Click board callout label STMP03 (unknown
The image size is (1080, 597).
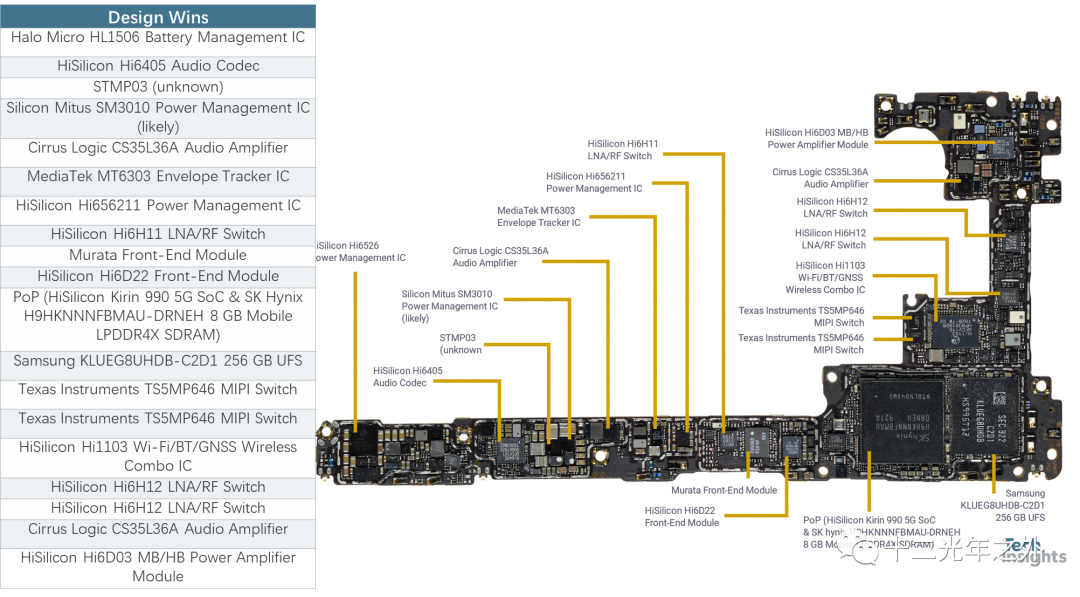click(x=461, y=344)
